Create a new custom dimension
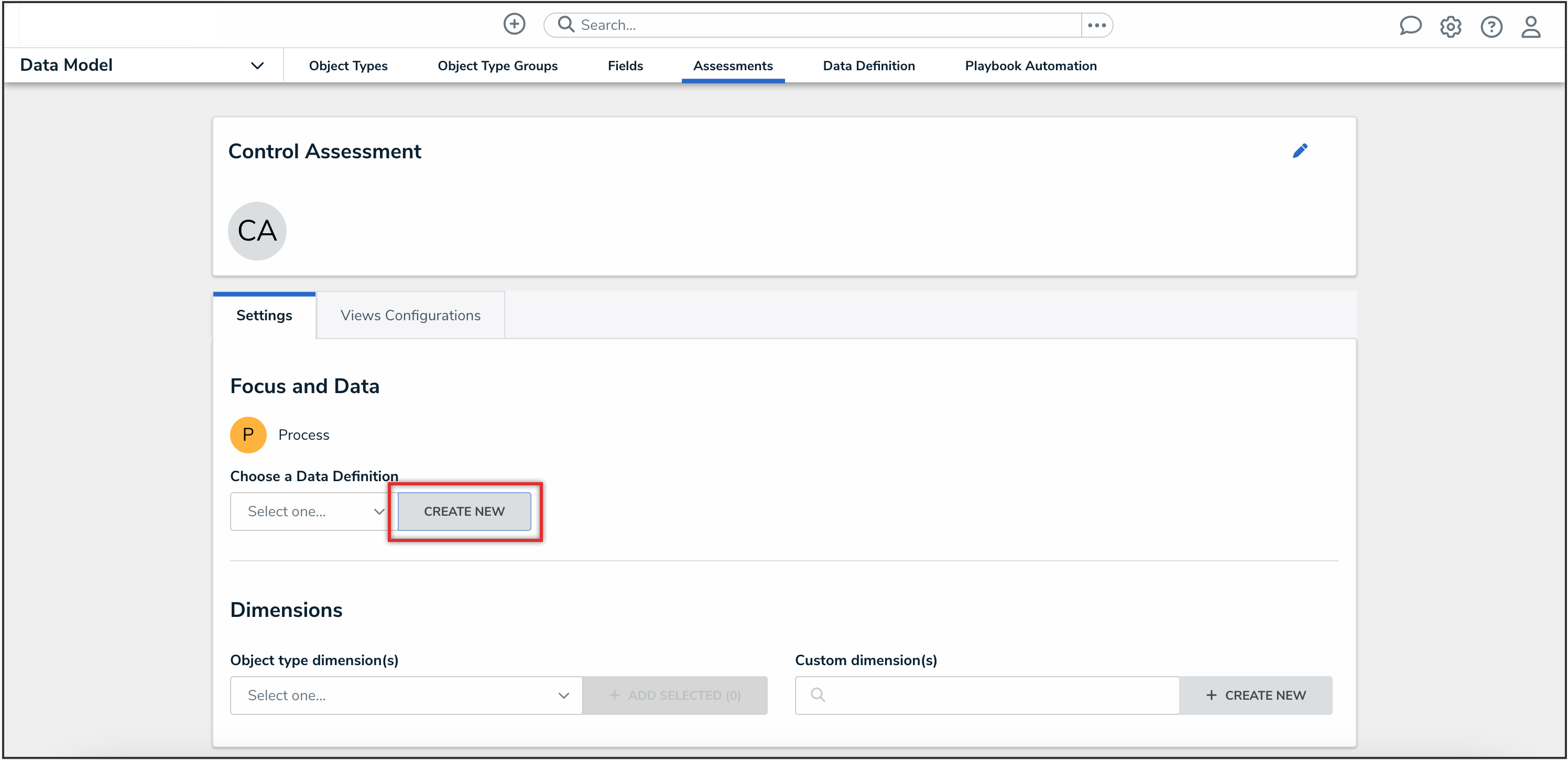This screenshot has height=760, width=1568. coord(1256,695)
